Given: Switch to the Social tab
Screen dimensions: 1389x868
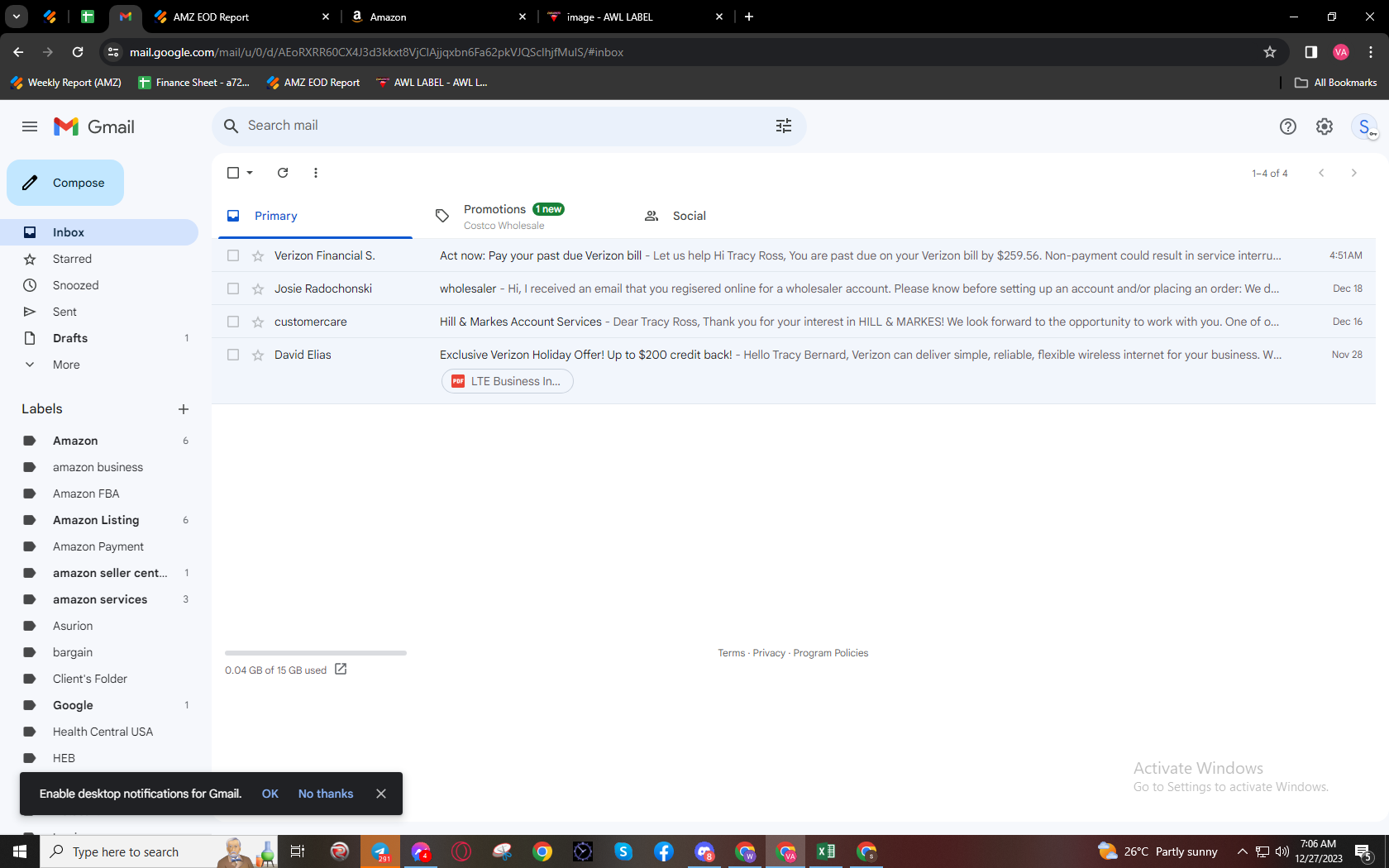Looking at the screenshot, I should (x=675, y=216).
